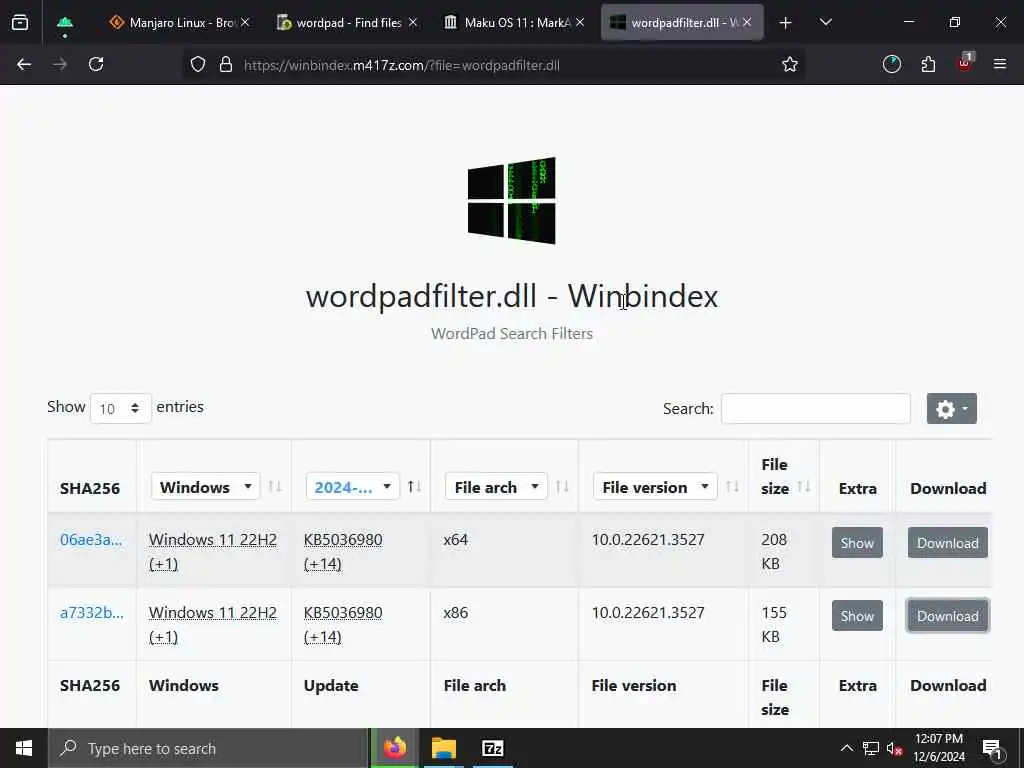Open the Firefox application menu
Screen dimensions: 1024x768
point(1000,65)
